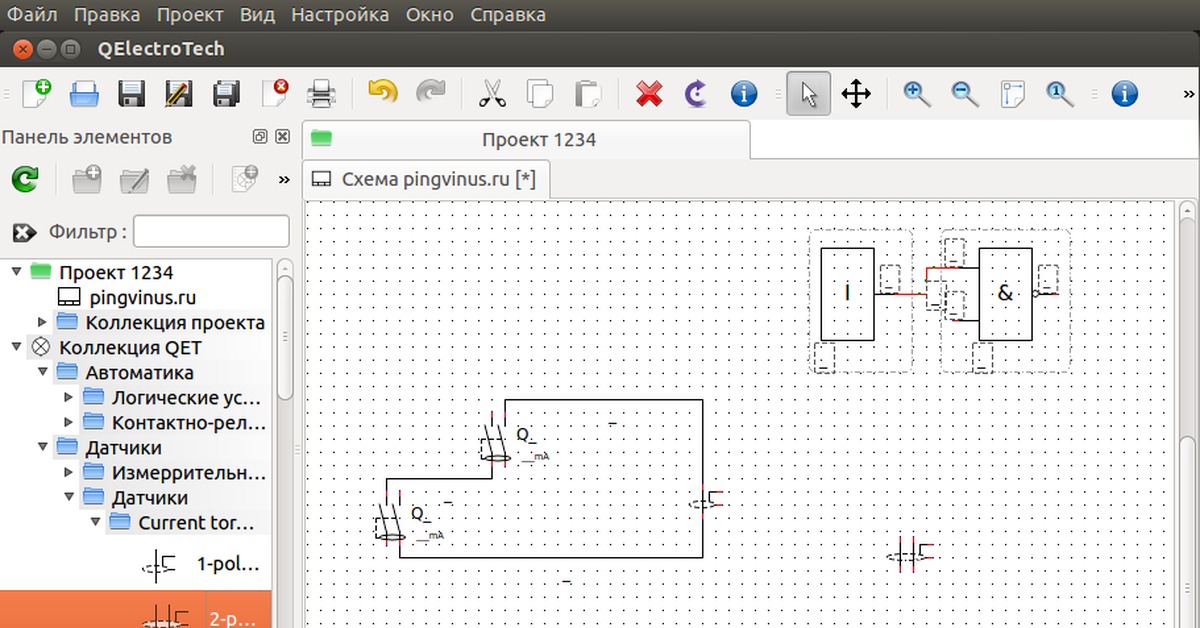Create a new project with the green plus icon
The image size is (1200, 628).
click(x=36, y=94)
